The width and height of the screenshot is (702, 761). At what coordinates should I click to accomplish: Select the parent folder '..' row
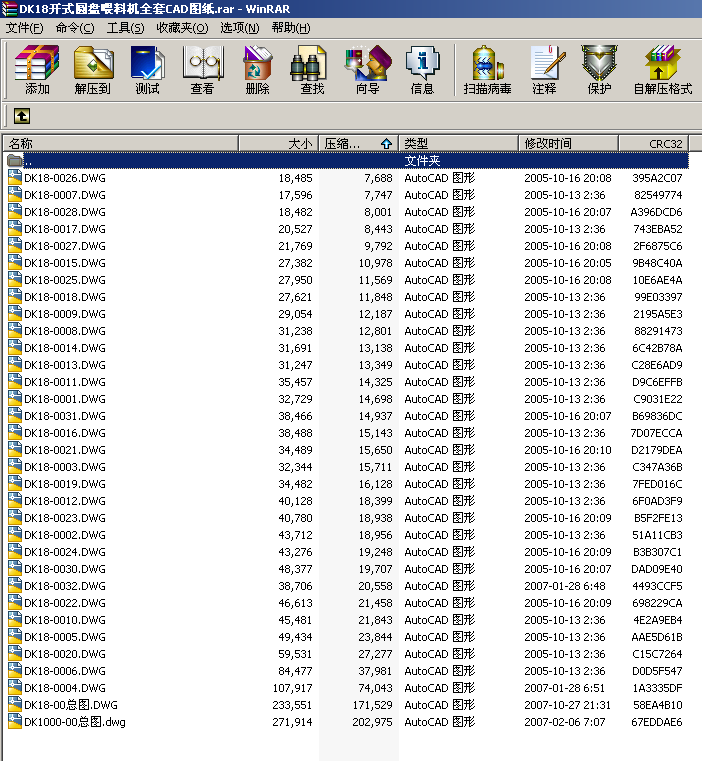[x=348, y=161]
